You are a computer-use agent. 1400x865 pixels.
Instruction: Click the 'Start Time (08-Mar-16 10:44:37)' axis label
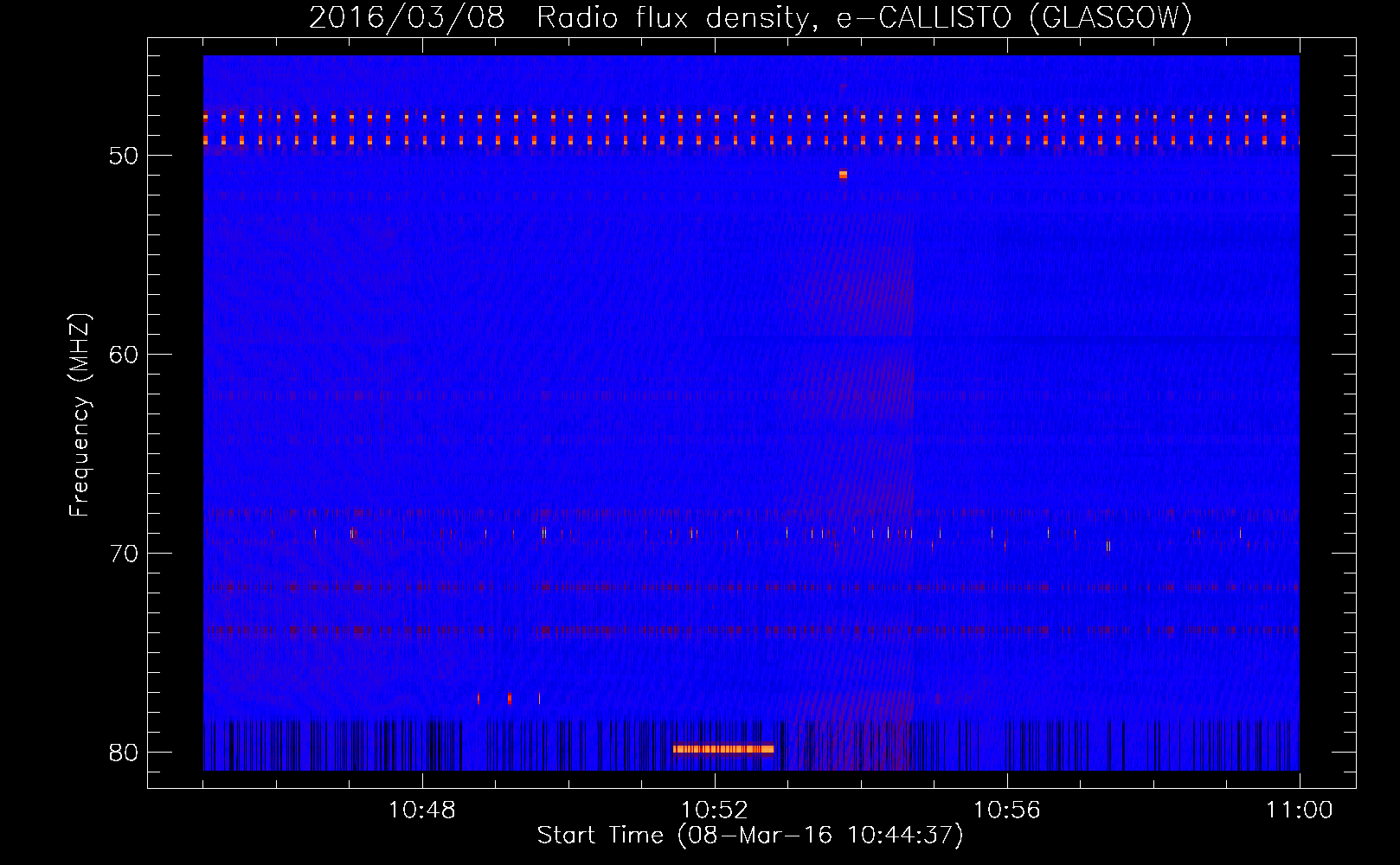click(x=750, y=836)
